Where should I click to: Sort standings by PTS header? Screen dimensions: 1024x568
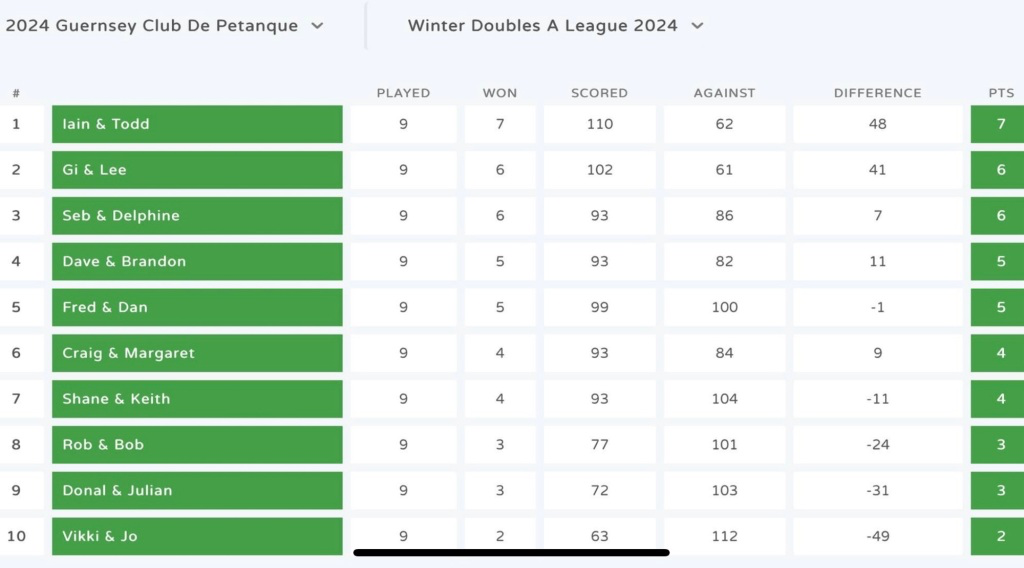tap(1001, 93)
